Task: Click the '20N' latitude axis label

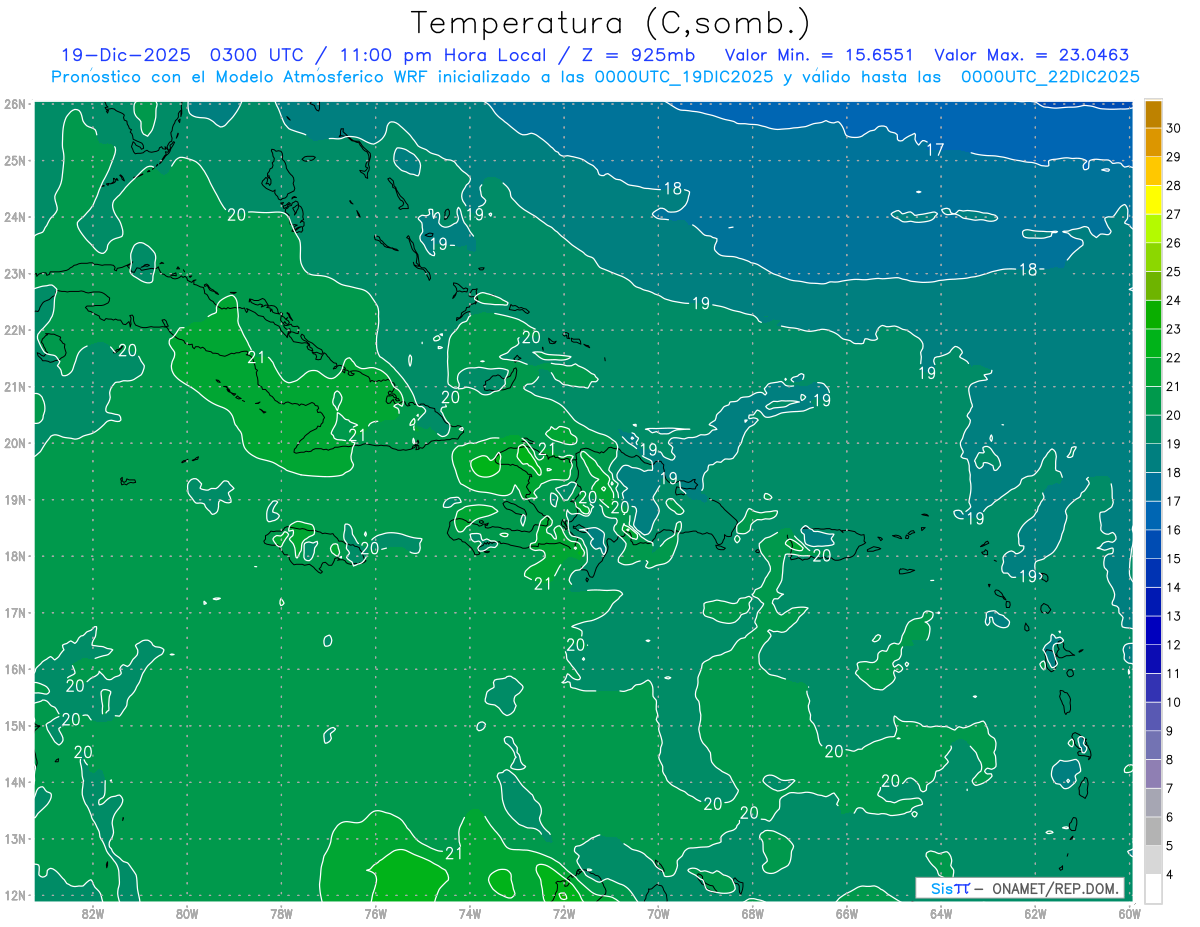Action: (15, 443)
